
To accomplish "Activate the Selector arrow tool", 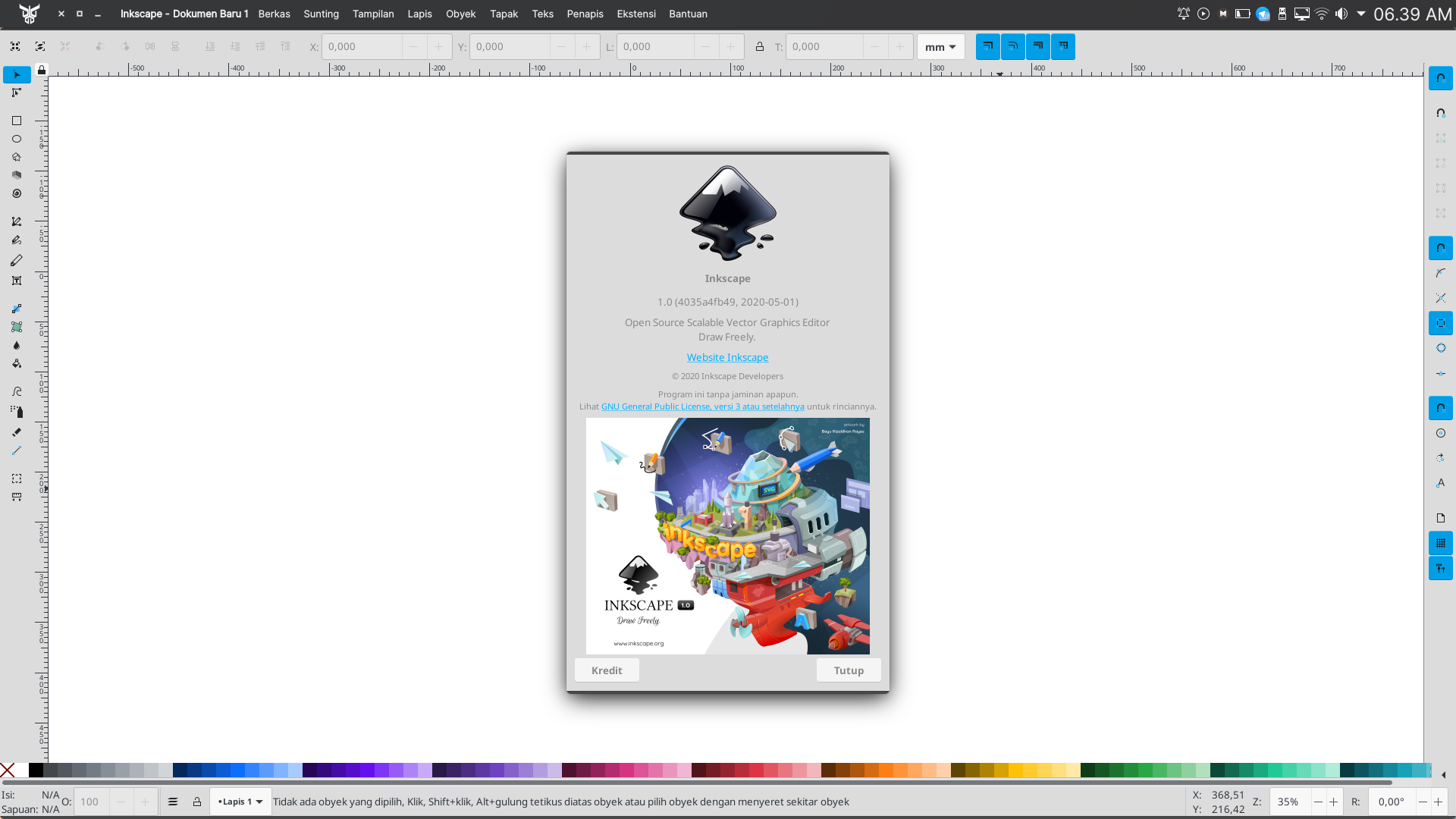I will point(17,74).
